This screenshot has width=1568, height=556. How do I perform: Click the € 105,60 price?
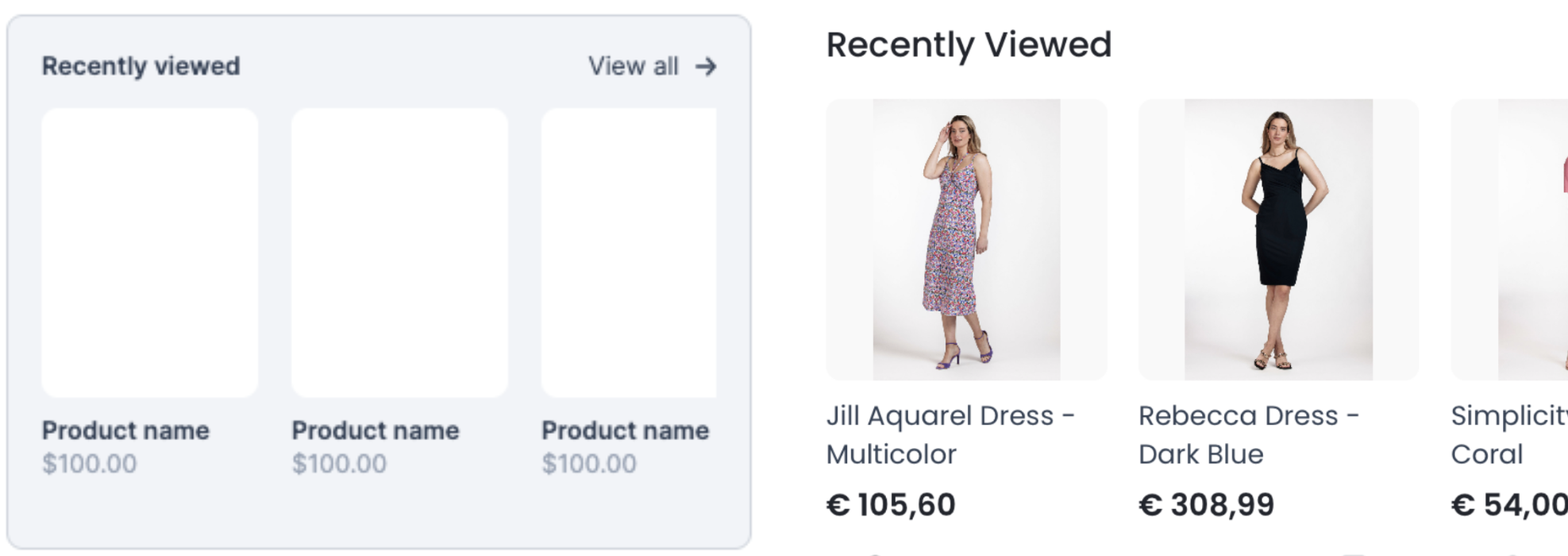[891, 505]
